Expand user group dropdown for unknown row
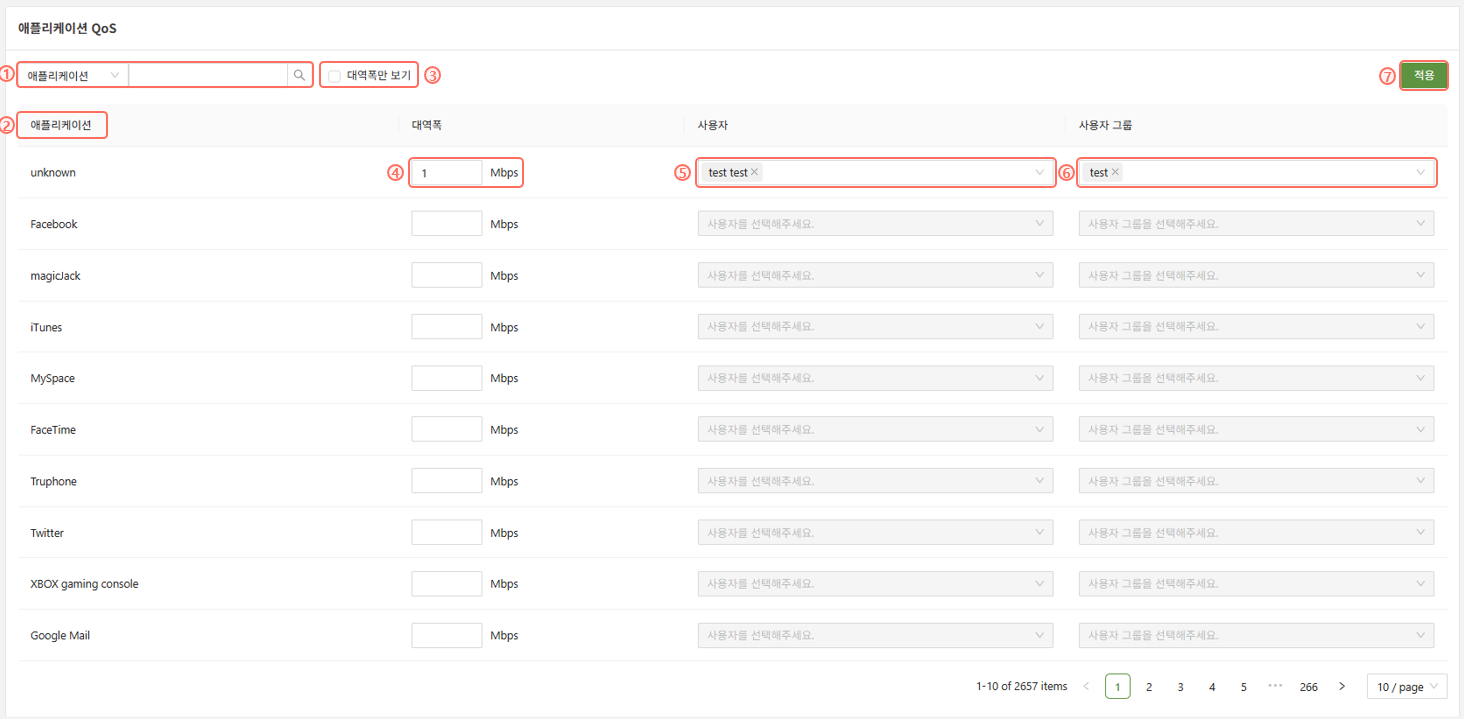Screen dimensions: 1464x719 (x=1420, y=173)
